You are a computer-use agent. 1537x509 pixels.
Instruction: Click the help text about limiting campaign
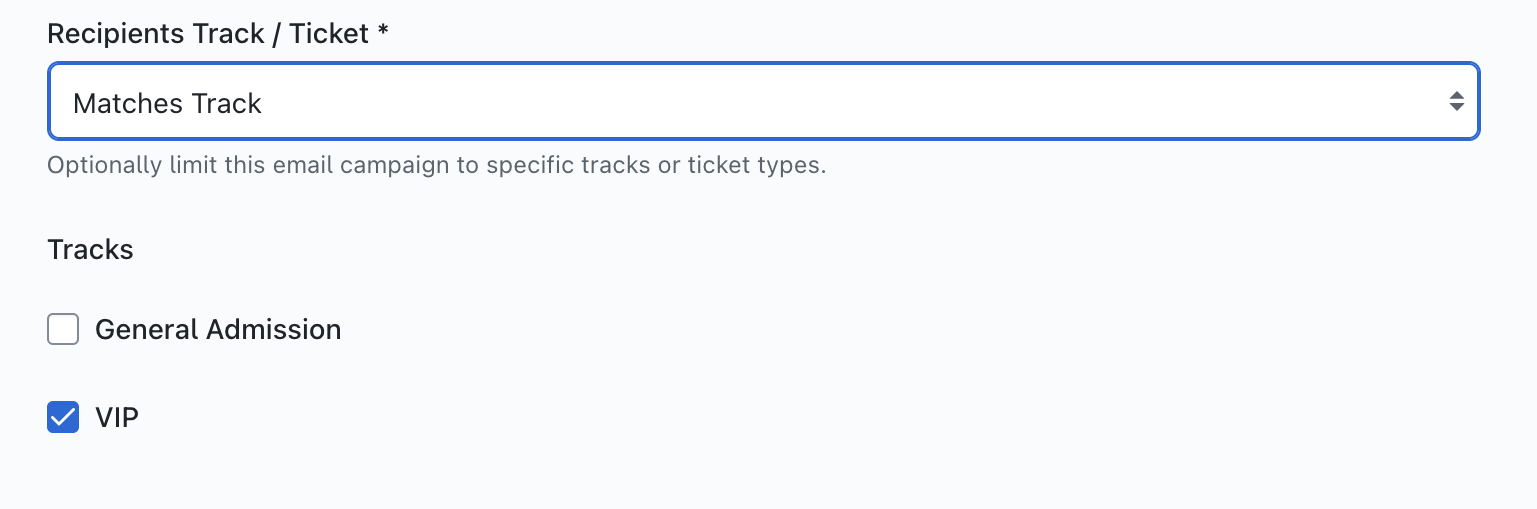(436, 165)
